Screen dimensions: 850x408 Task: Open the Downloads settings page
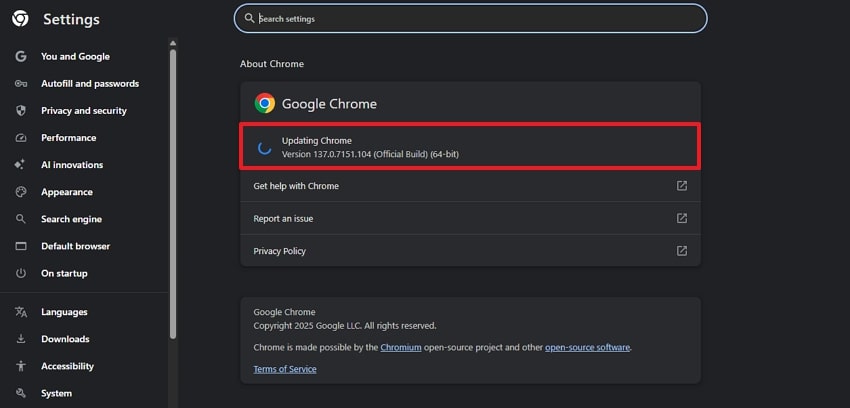click(65, 339)
